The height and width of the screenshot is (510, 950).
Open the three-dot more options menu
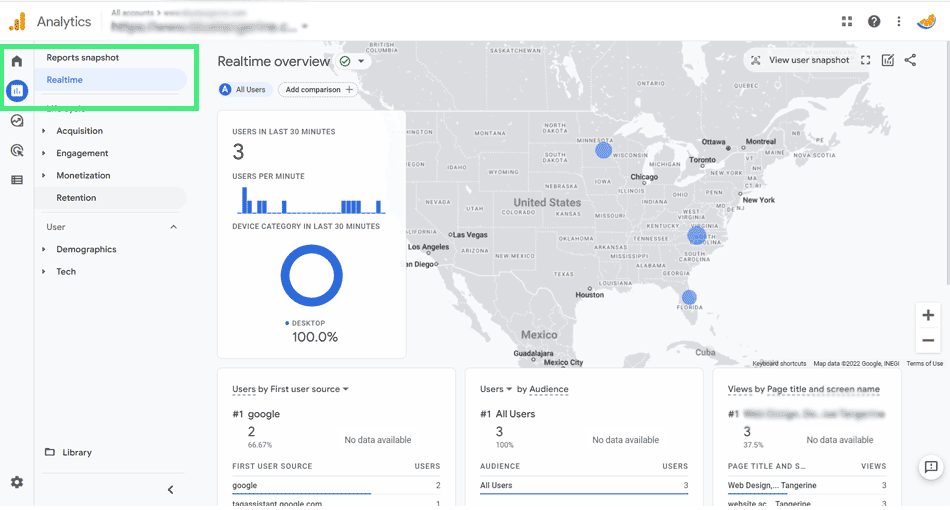899,22
